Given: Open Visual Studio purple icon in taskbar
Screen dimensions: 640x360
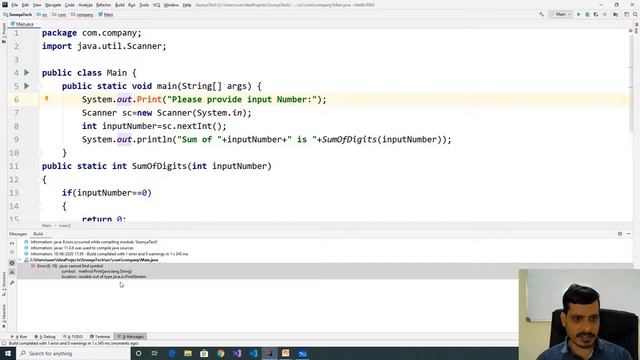Looking at the screenshot, I should pos(237,353).
